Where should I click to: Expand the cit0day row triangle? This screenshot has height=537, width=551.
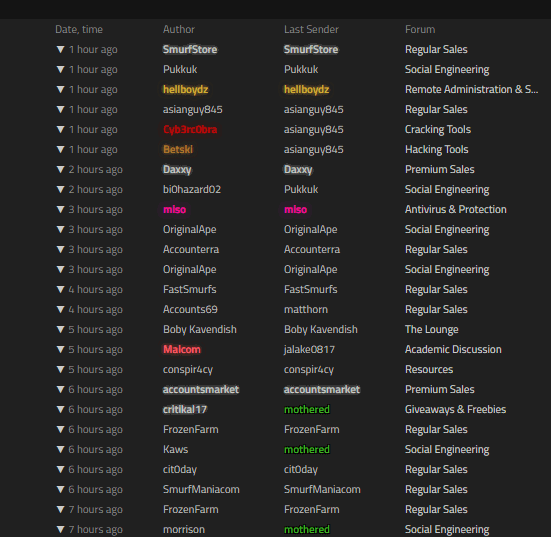point(60,470)
